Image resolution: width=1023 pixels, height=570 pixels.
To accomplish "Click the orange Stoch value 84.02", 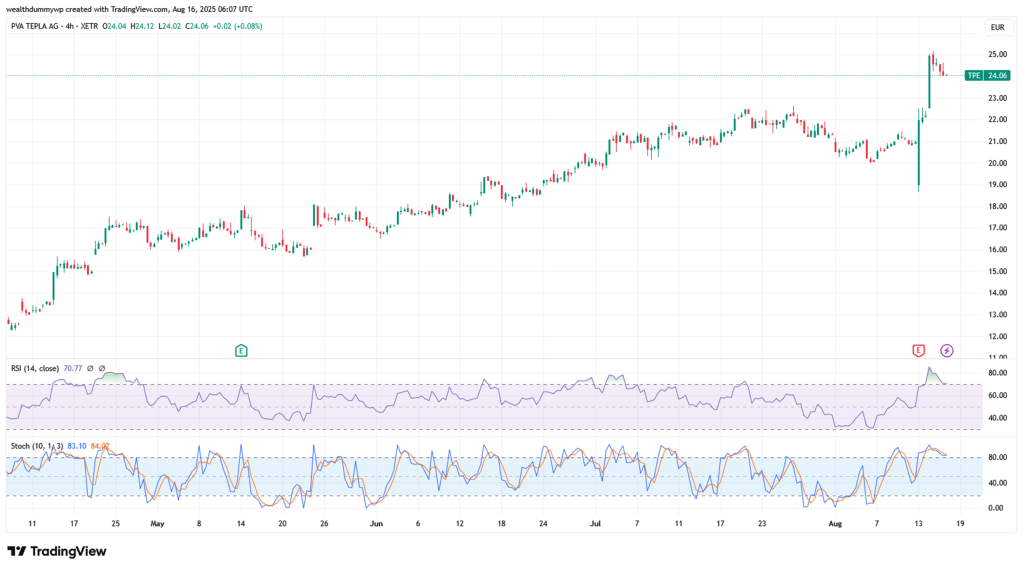I will [x=100, y=446].
